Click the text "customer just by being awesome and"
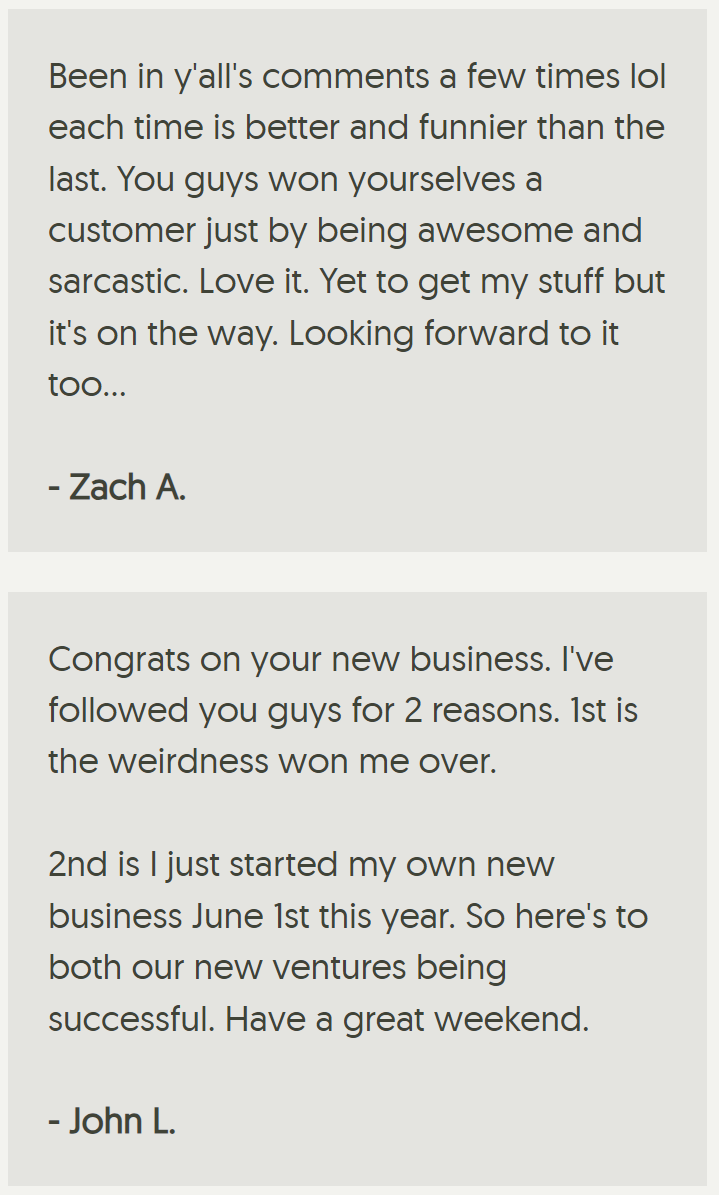 pos(345,231)
